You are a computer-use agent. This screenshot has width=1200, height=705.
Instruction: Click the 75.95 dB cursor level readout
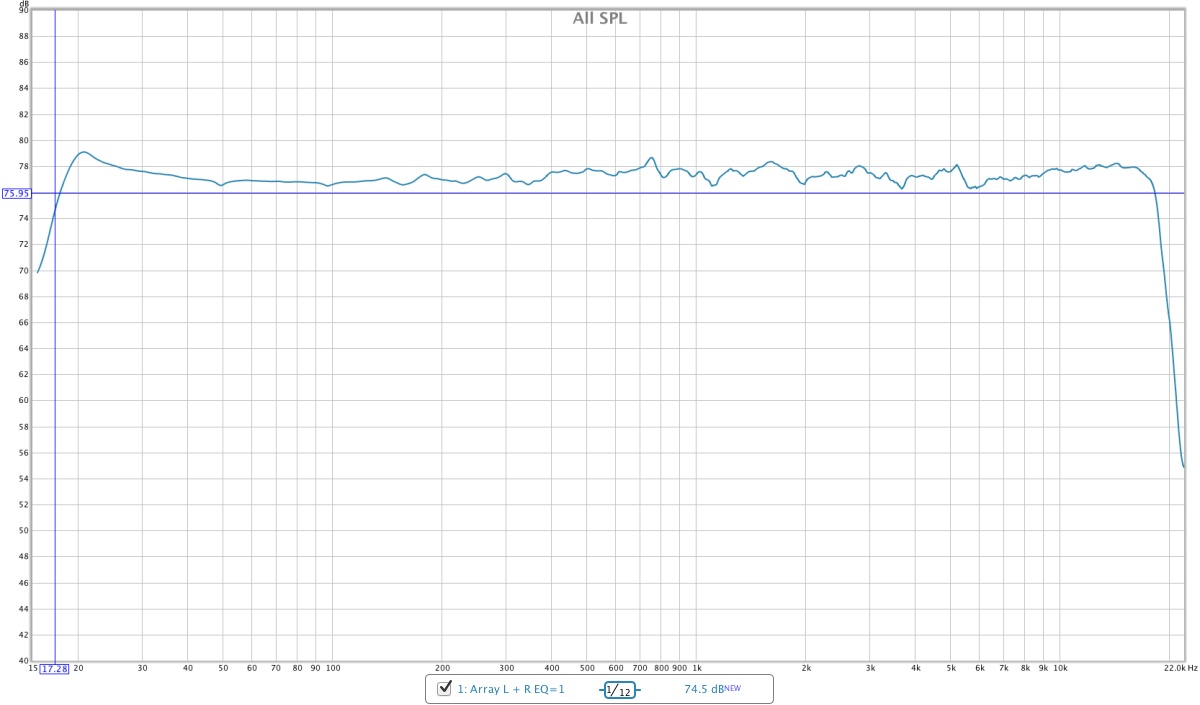[x=15, y=193]
